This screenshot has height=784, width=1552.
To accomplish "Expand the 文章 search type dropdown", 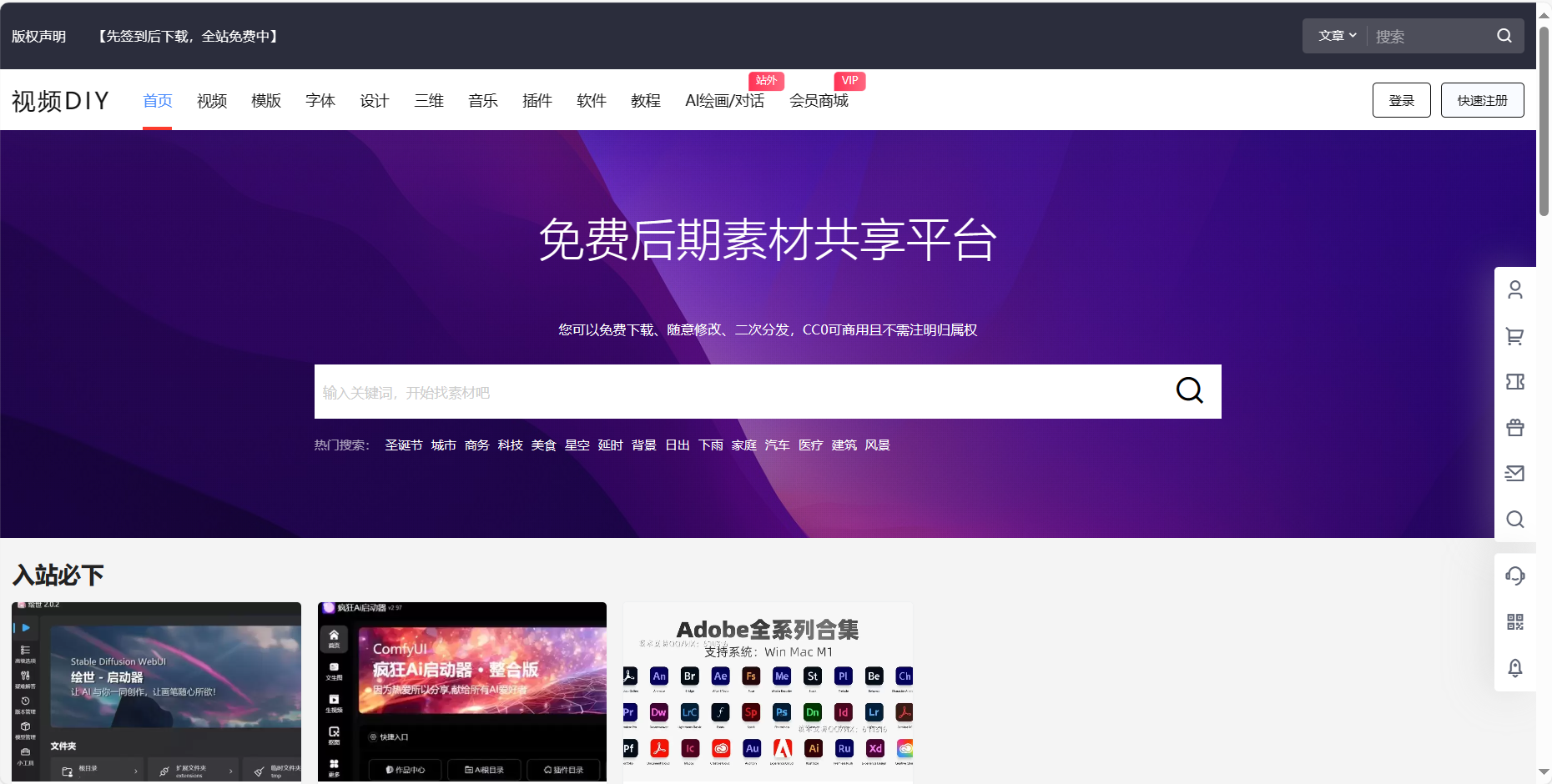I will tap(1337, 36).
